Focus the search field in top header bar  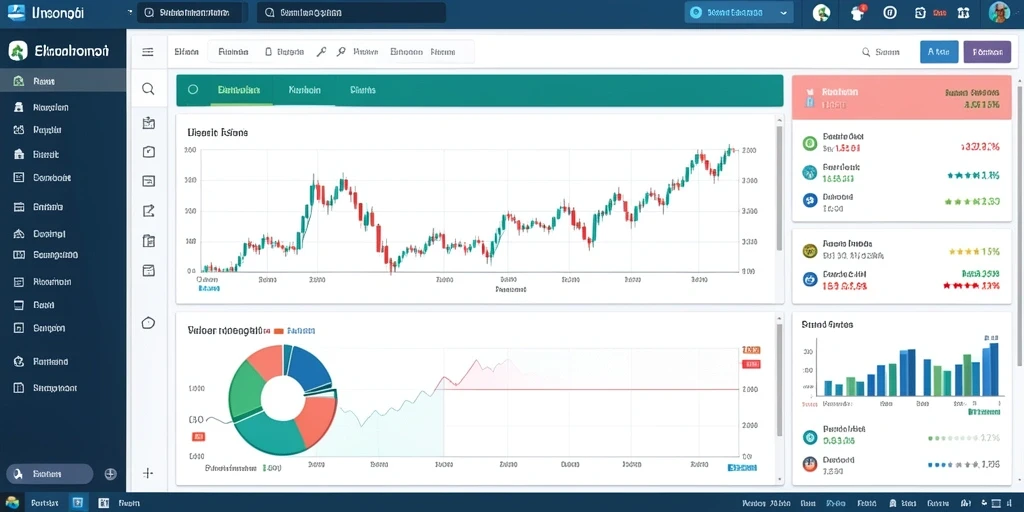coord(351,12)
